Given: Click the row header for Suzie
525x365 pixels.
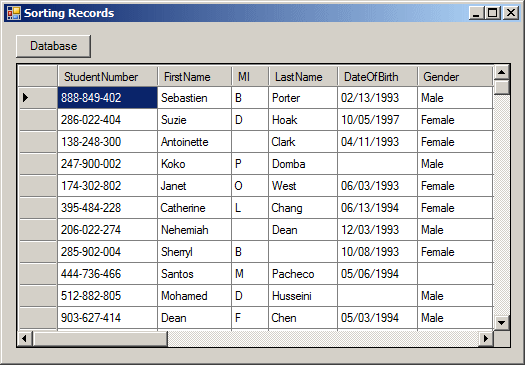Looking at the screenshot, I should pos(38,120).
